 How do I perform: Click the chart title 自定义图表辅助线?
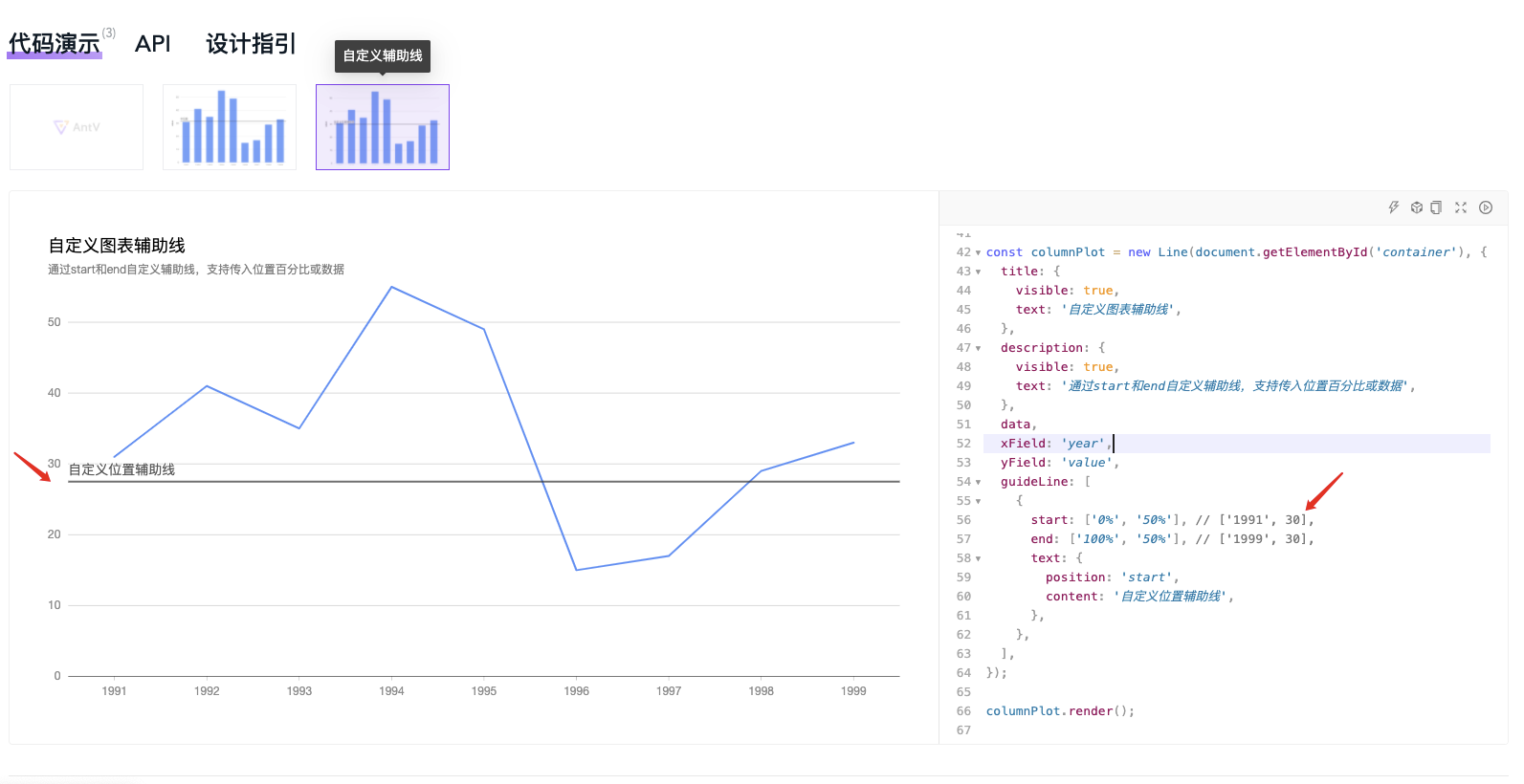coord(117,246)
